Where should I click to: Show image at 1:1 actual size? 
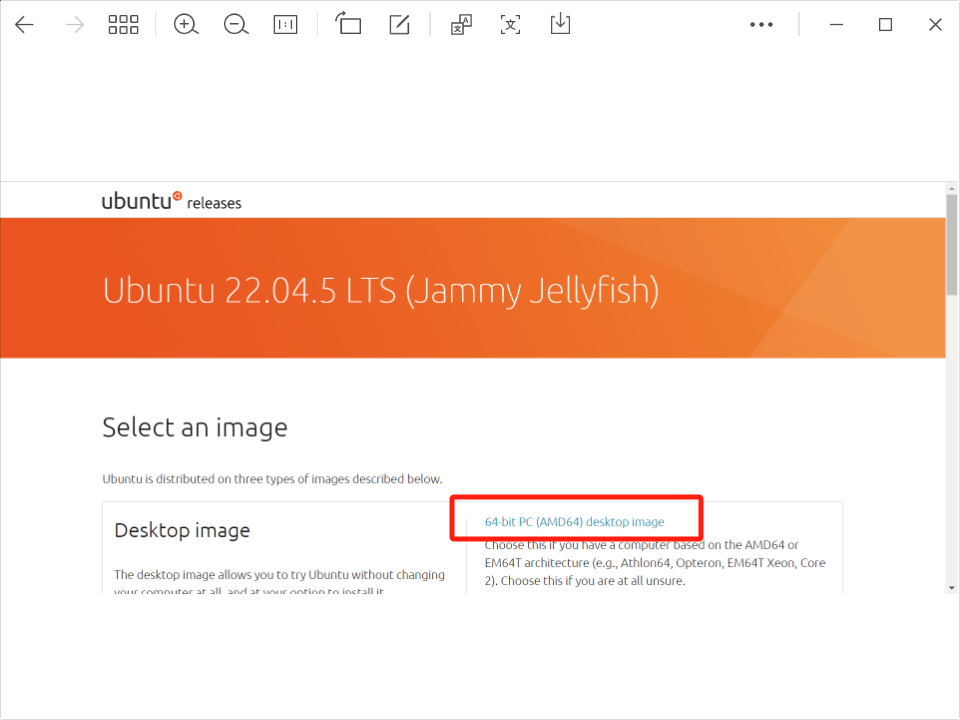click(285, 24)
